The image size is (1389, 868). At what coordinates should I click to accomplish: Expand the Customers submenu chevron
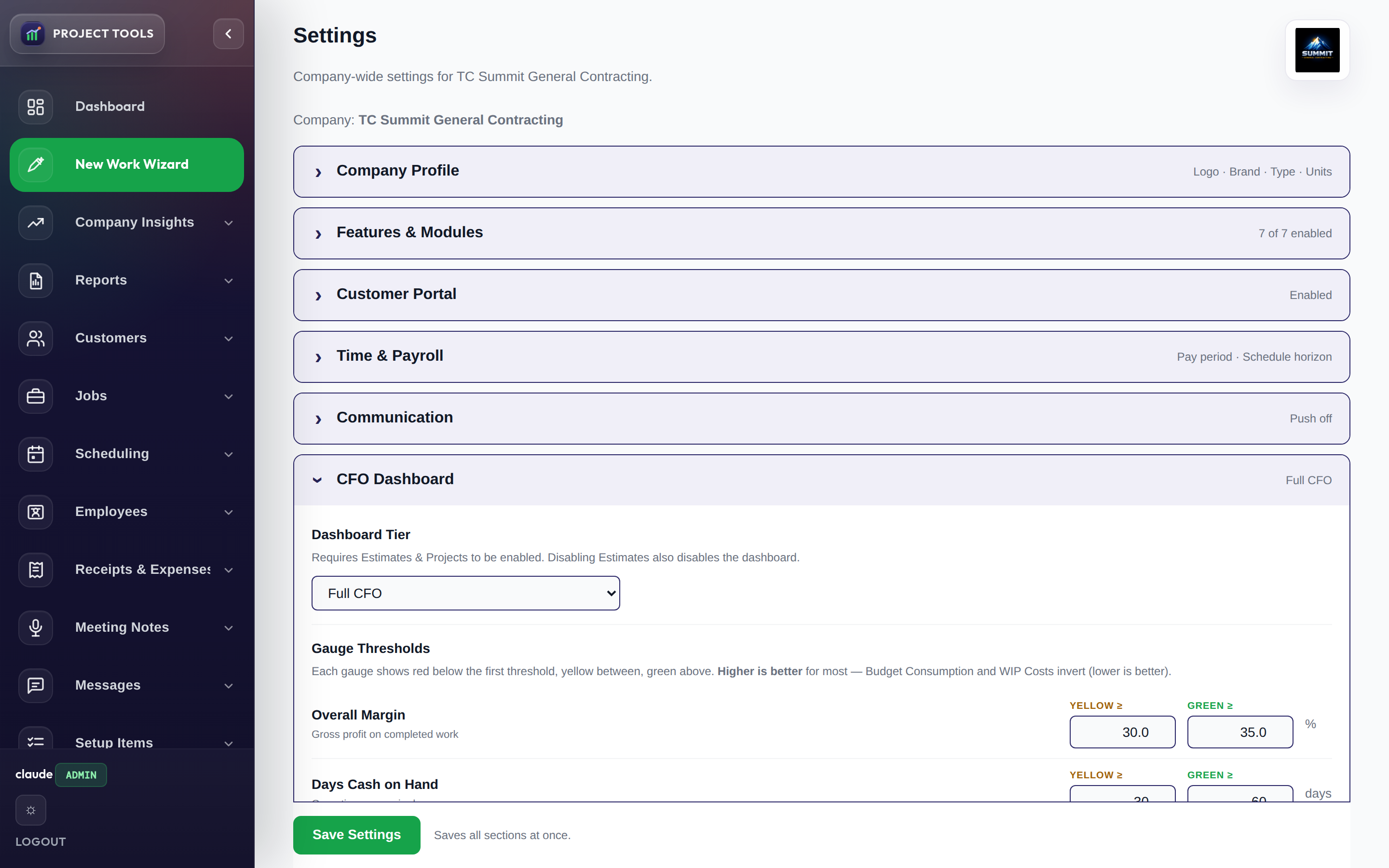click(229, 339)
